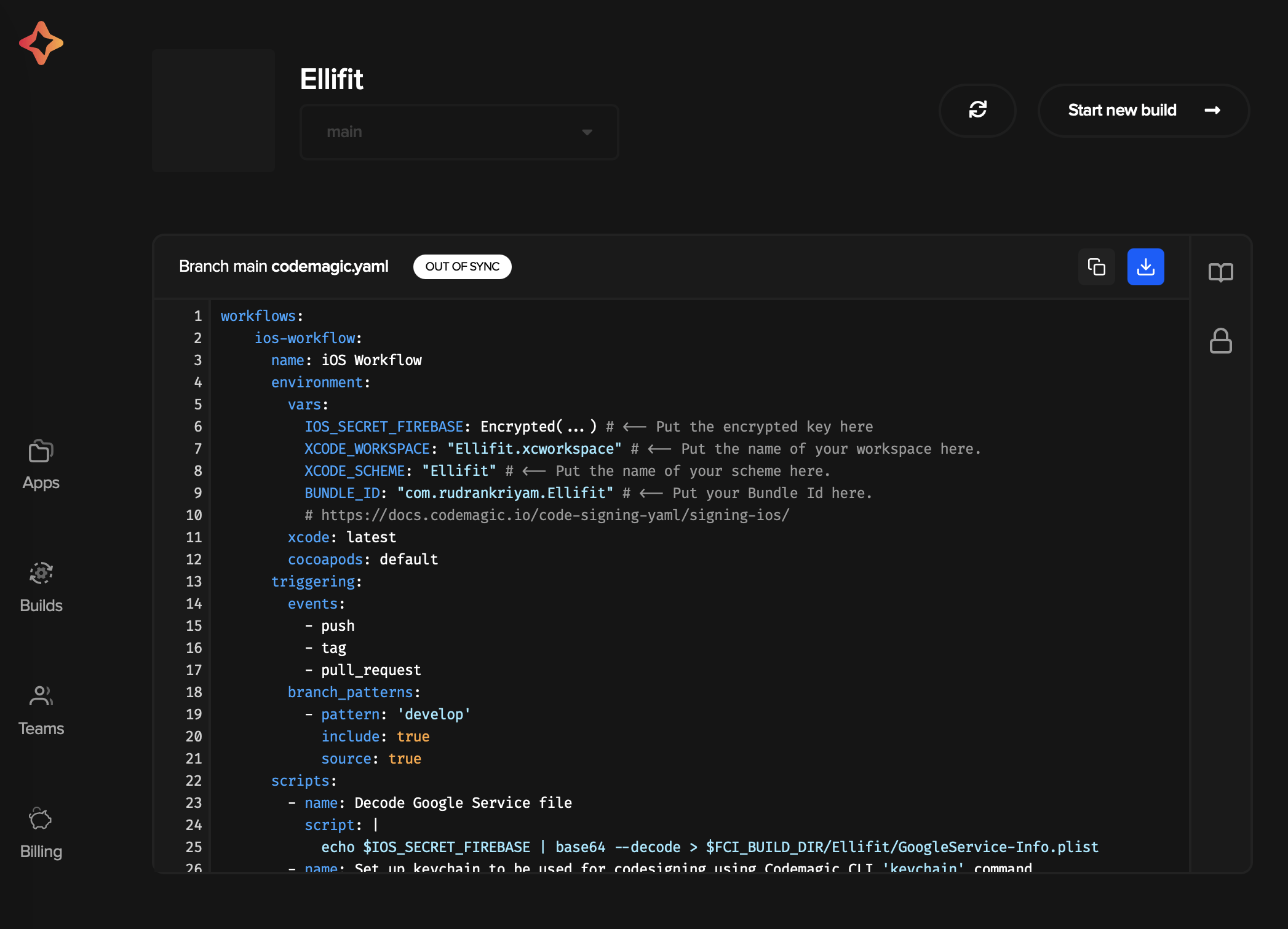Click the source: true line
Image resolution: width=1288 pixels, height=929 pixels.
371,759
